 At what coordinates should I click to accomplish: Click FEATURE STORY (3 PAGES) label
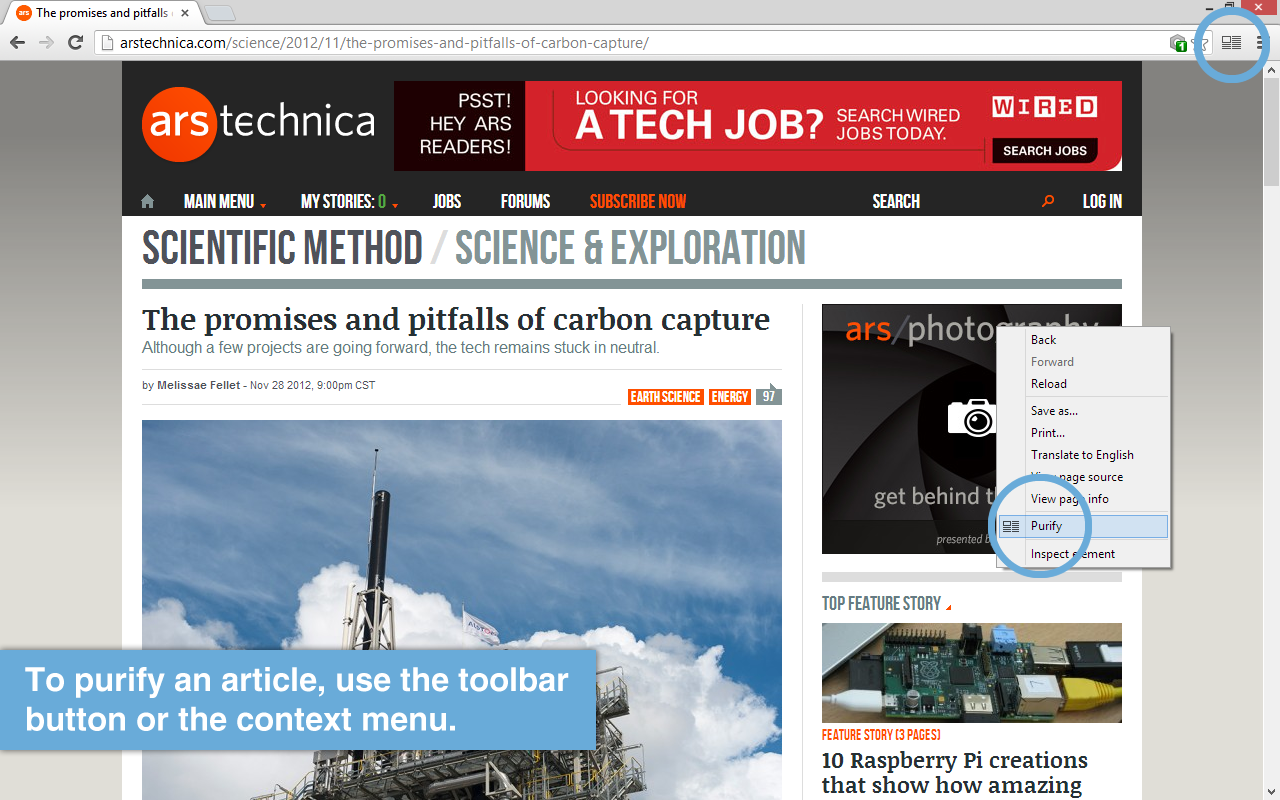coord(881,735)
